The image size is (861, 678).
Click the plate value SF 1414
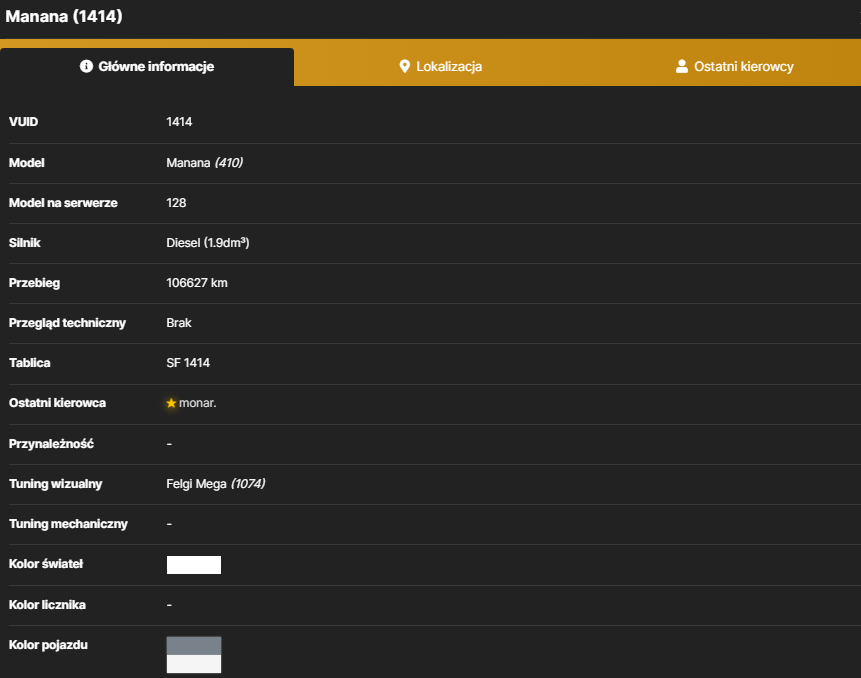click(188, 363)
